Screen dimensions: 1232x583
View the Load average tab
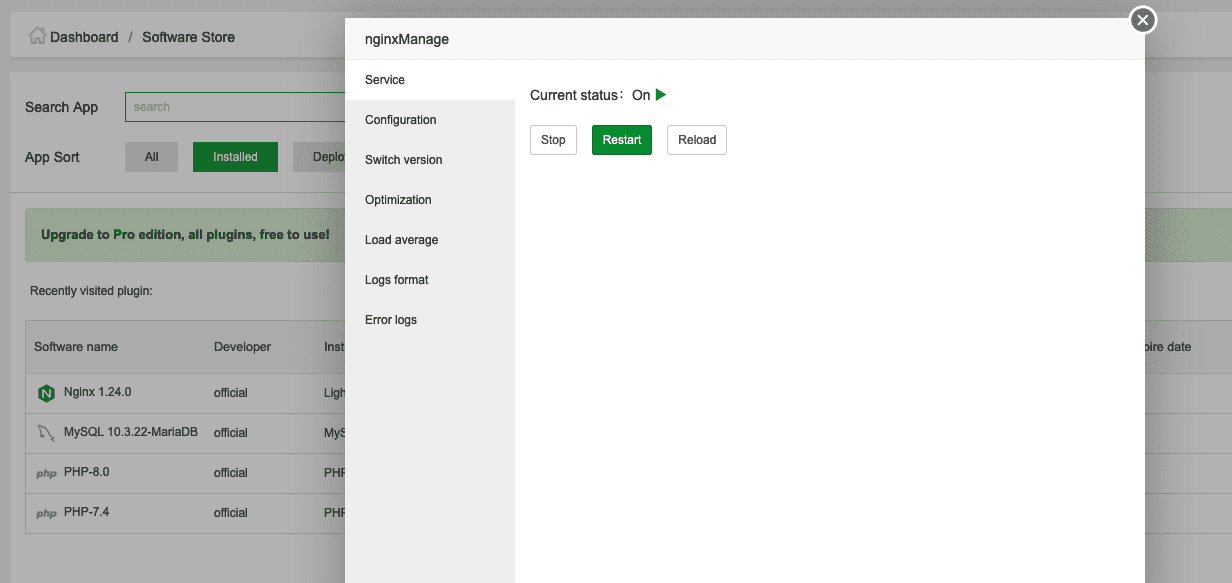tap(401, 240)
